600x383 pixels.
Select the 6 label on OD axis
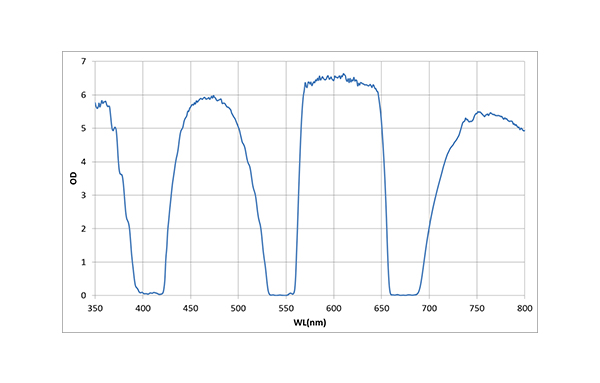tap(84, 95)
